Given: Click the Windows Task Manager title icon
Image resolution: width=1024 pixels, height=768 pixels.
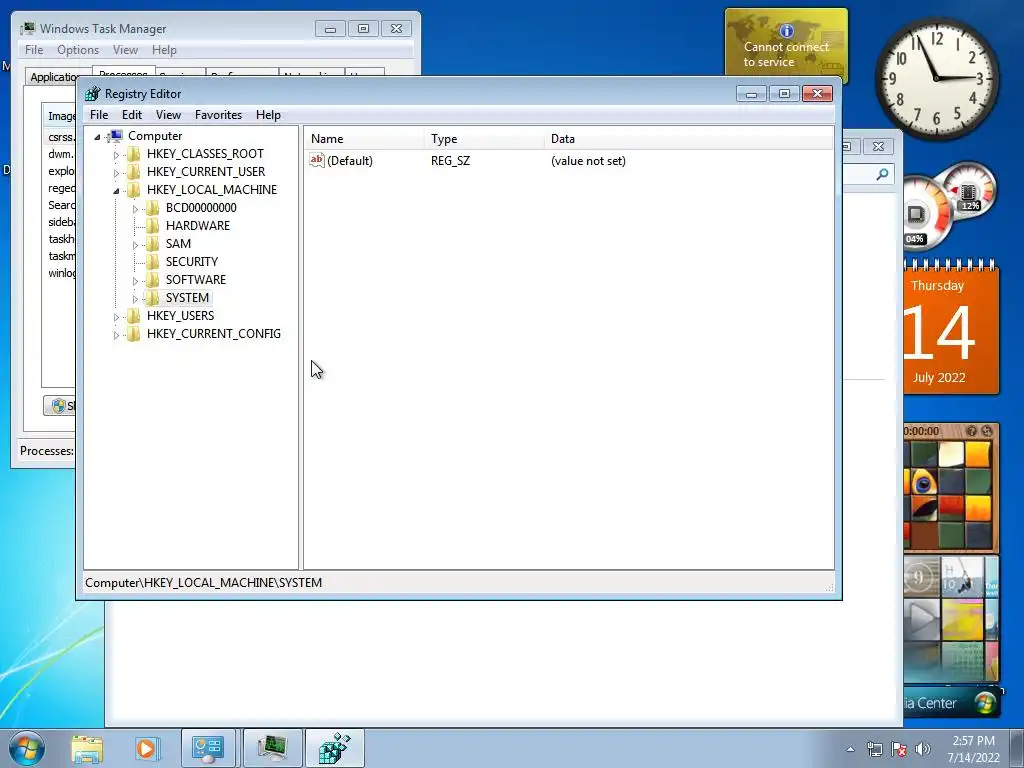Looking at the screenshot, I should point(27,28).
